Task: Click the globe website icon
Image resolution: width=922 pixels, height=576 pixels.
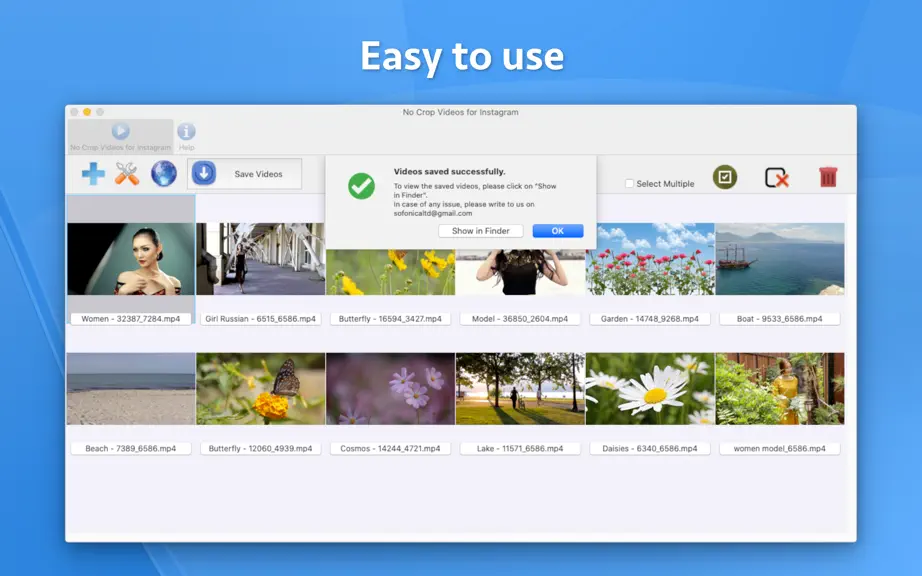Action: (163, 173)
